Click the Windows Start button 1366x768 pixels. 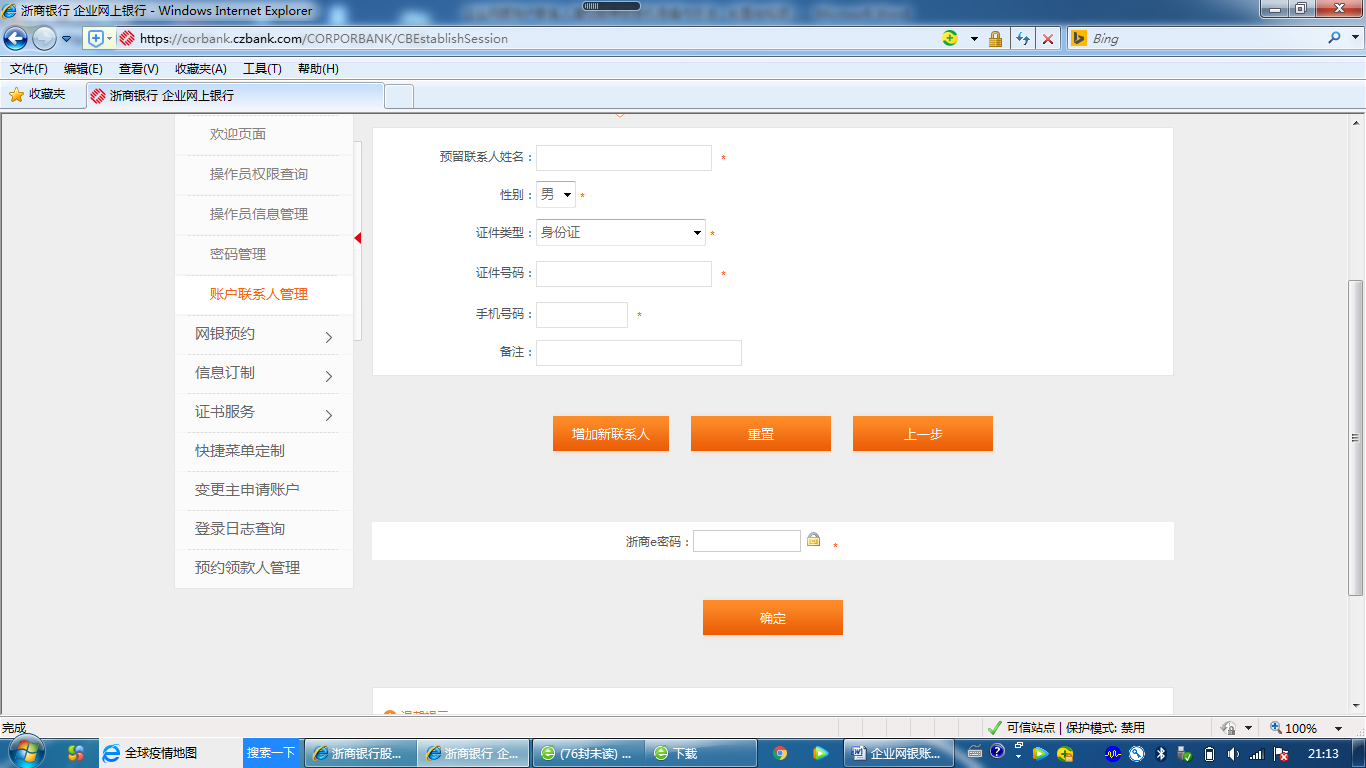(25, 753)
